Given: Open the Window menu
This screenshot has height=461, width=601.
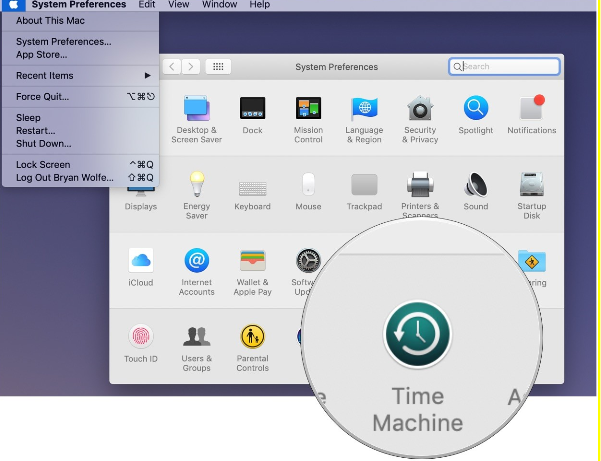Looking at the screenshot, I should click(x=219, y=5).
